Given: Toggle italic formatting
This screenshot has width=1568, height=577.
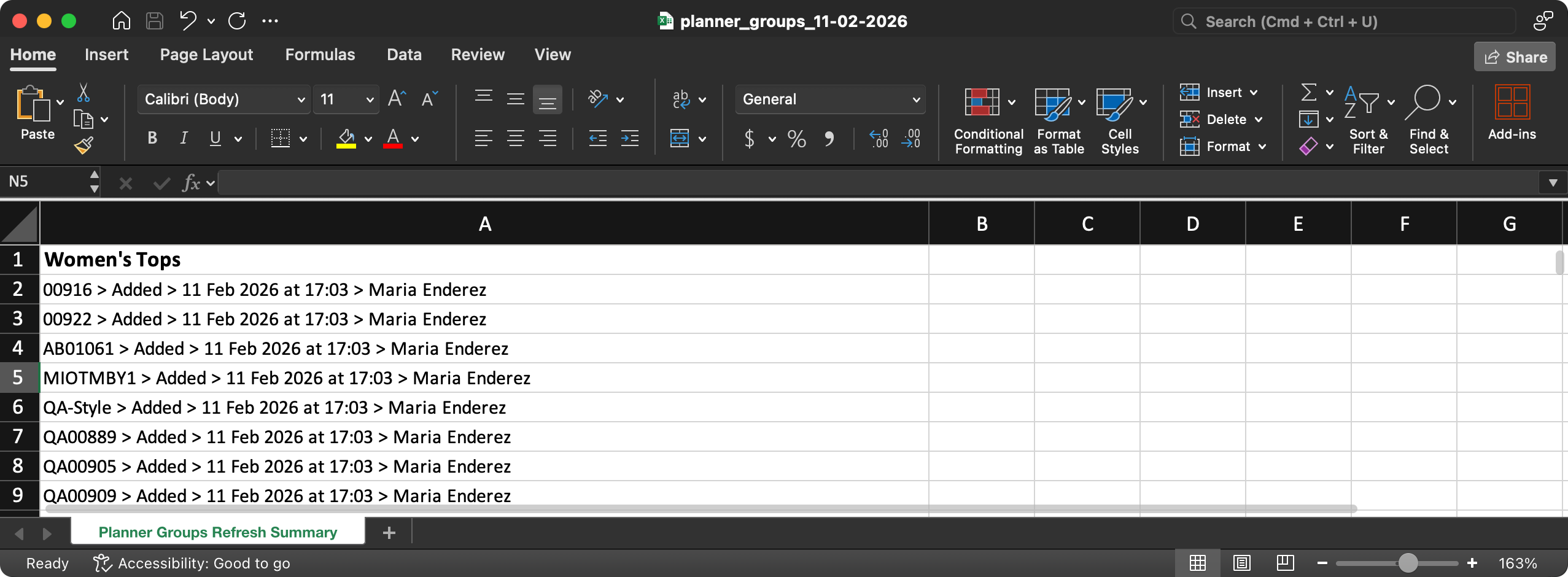Looking at the screenshot, I should pos(184,139).
